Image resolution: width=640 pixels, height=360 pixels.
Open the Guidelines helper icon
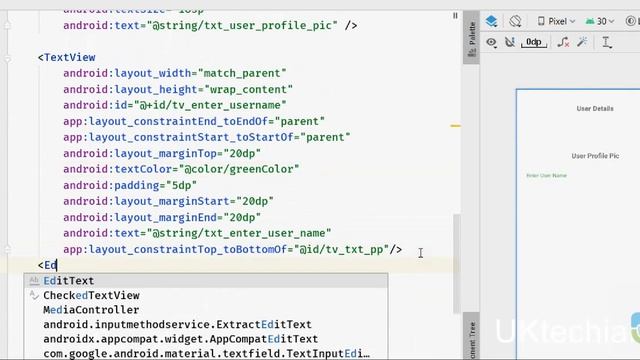pos(607,42)
